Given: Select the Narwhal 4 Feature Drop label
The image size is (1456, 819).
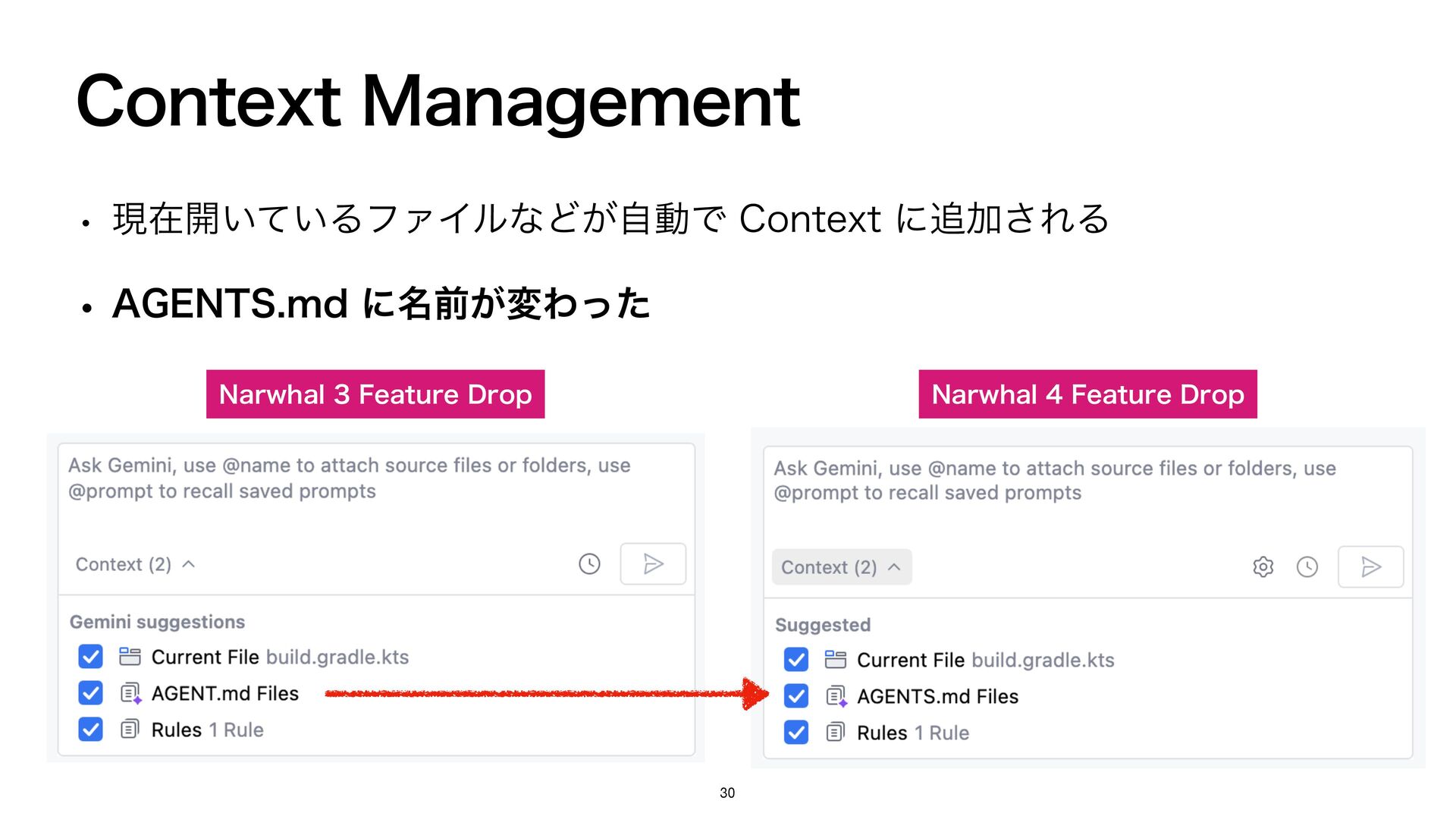Looking at the screenshot, I should pos(1087,394).
